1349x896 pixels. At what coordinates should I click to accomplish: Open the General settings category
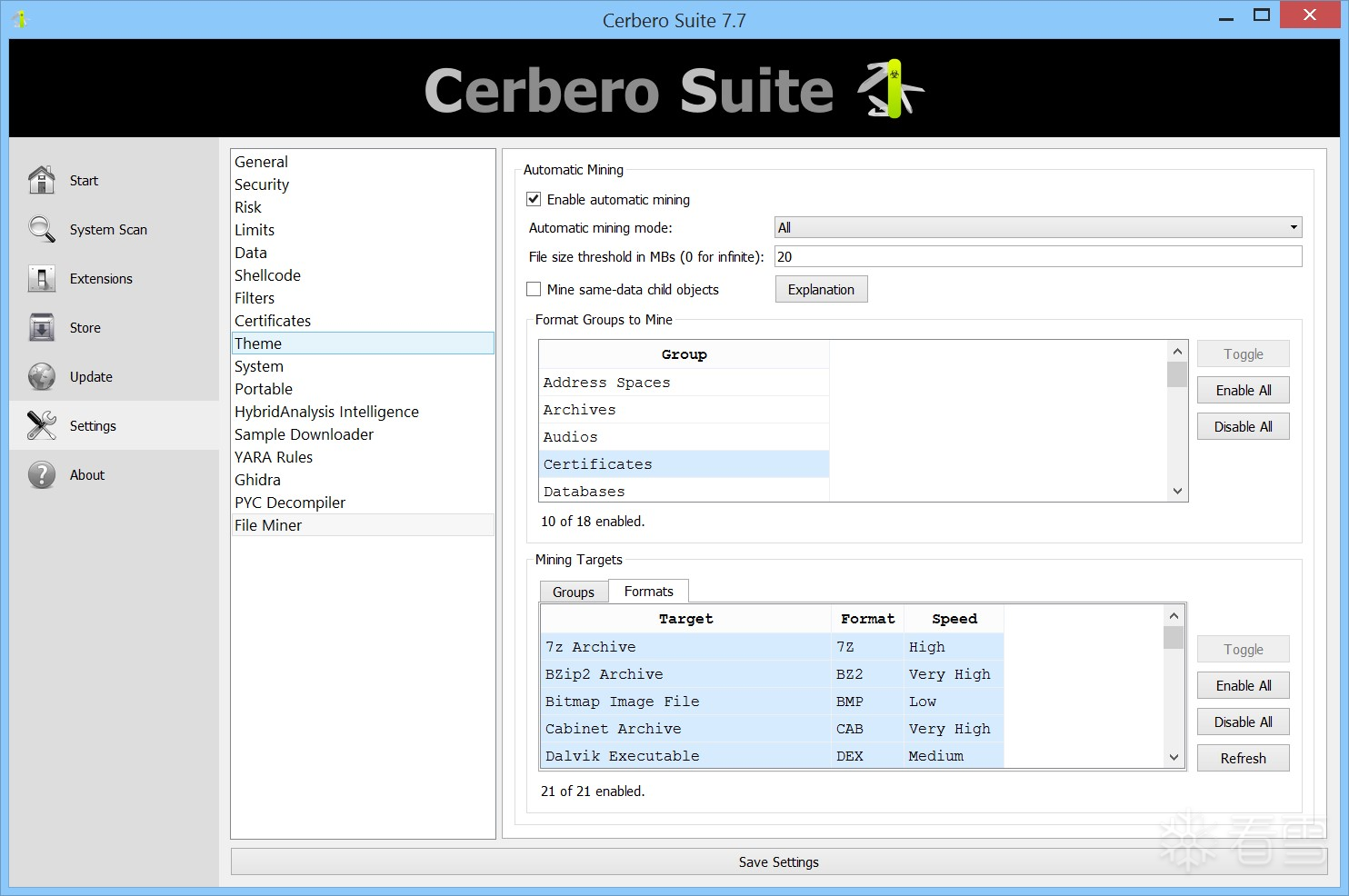click(x=363, y=162)
